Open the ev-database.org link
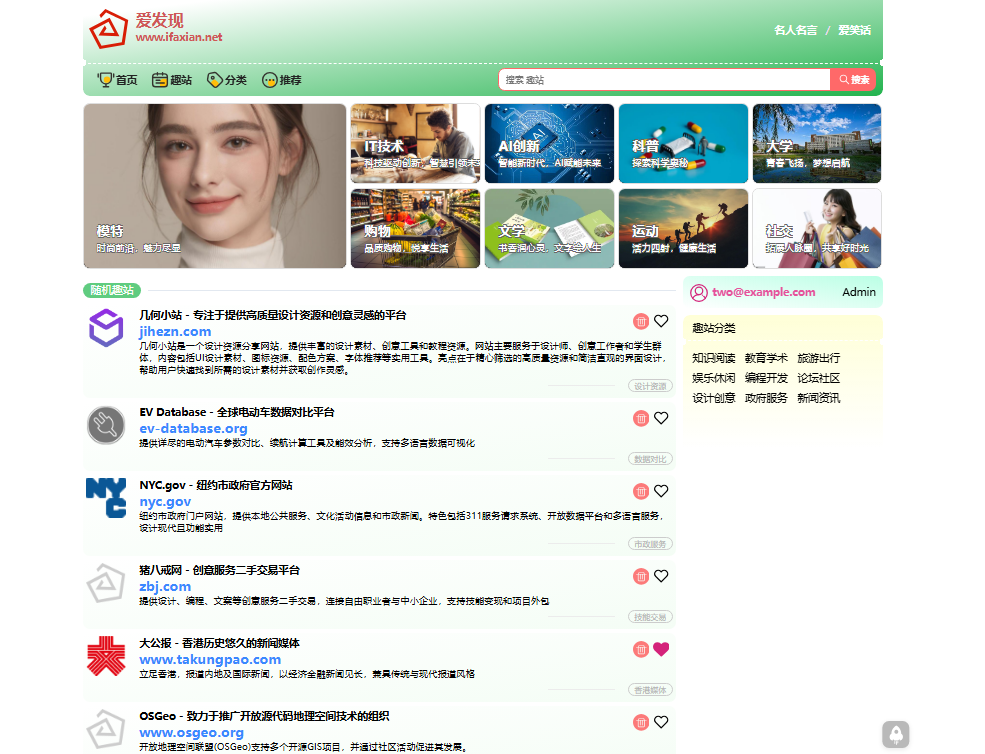The image size is (985, 754). point(193,428)
